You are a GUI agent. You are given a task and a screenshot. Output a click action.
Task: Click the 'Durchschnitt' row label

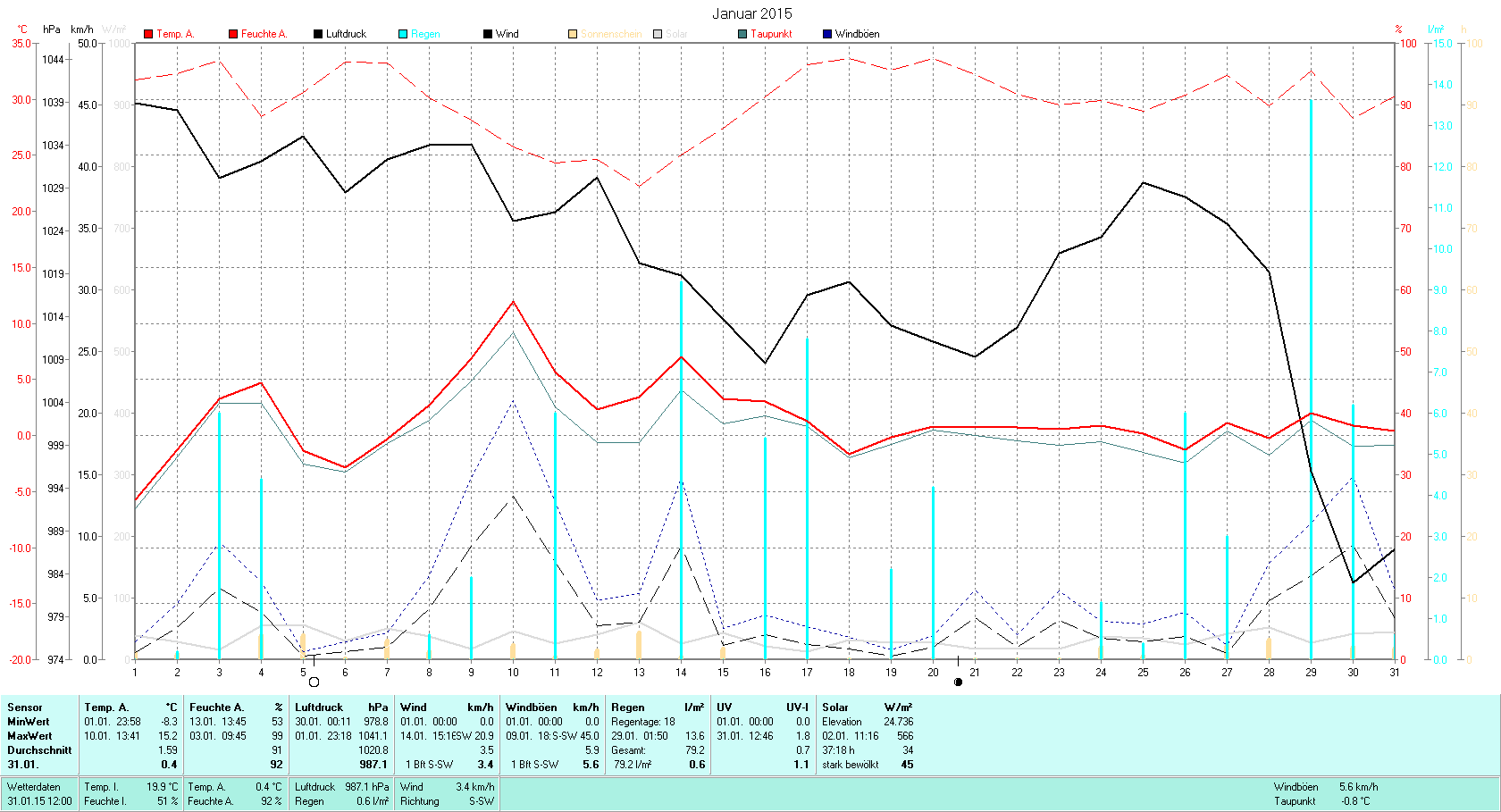(39, 750)
